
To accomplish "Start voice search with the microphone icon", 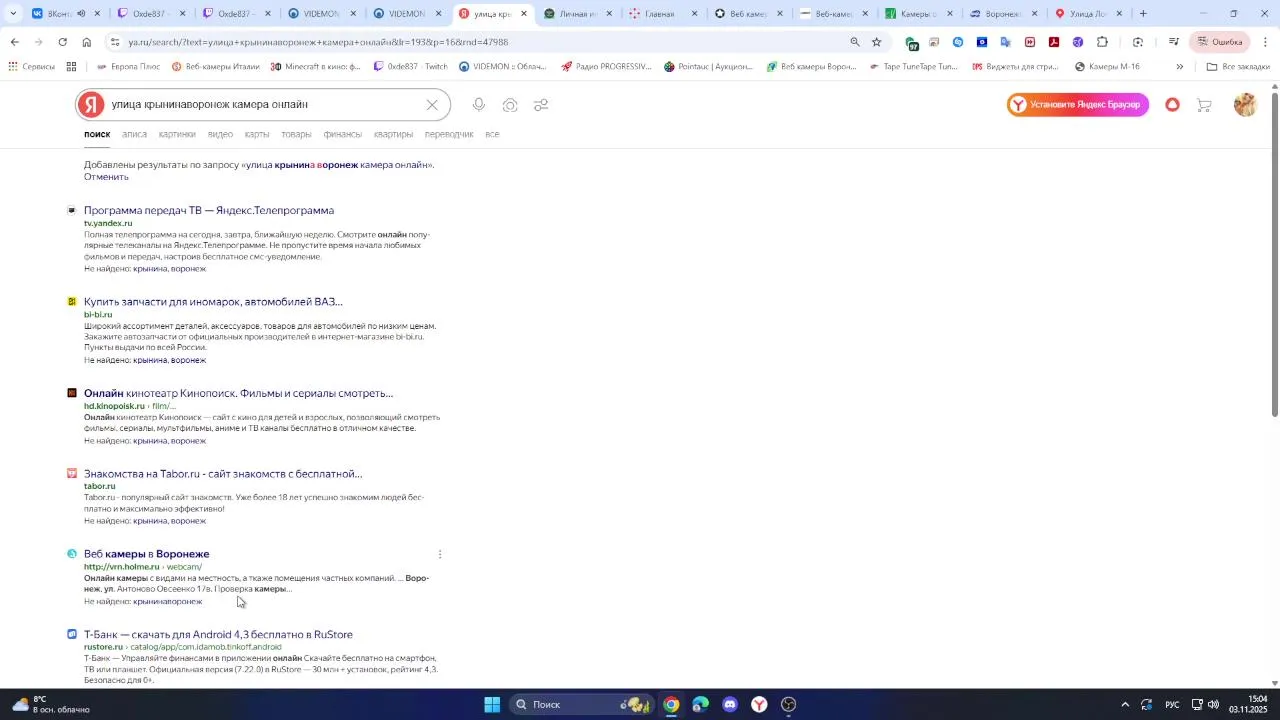I will (x=479, y=105).
